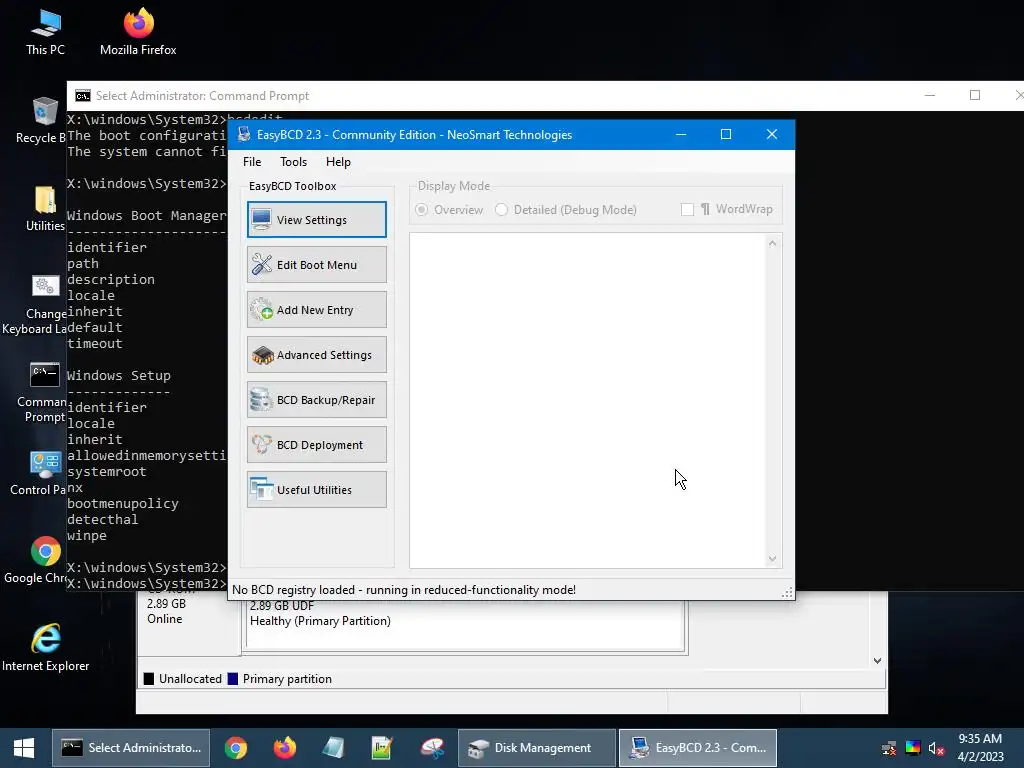Click 'Windows Setup' text in Command Prompt

point(119,376)
